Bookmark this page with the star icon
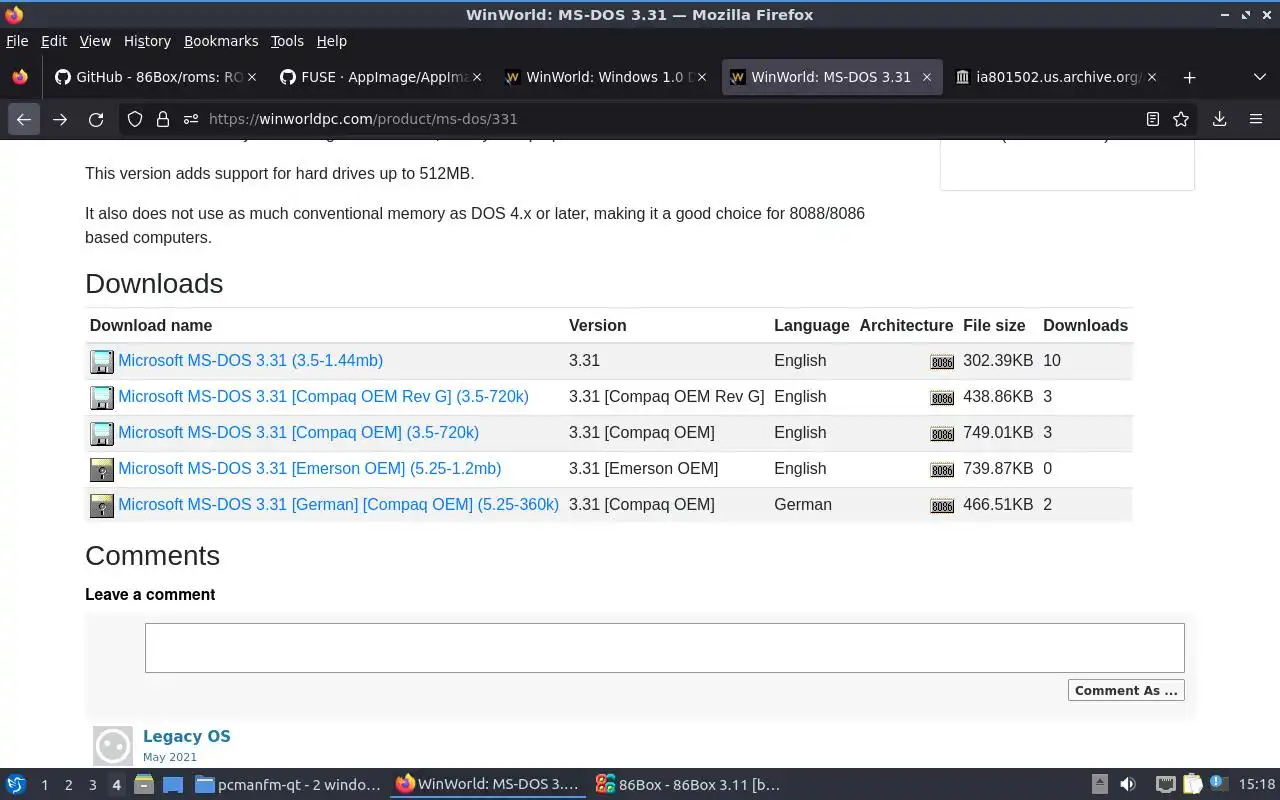This screenshot has height=800, width=1280. coord(1181,119)
